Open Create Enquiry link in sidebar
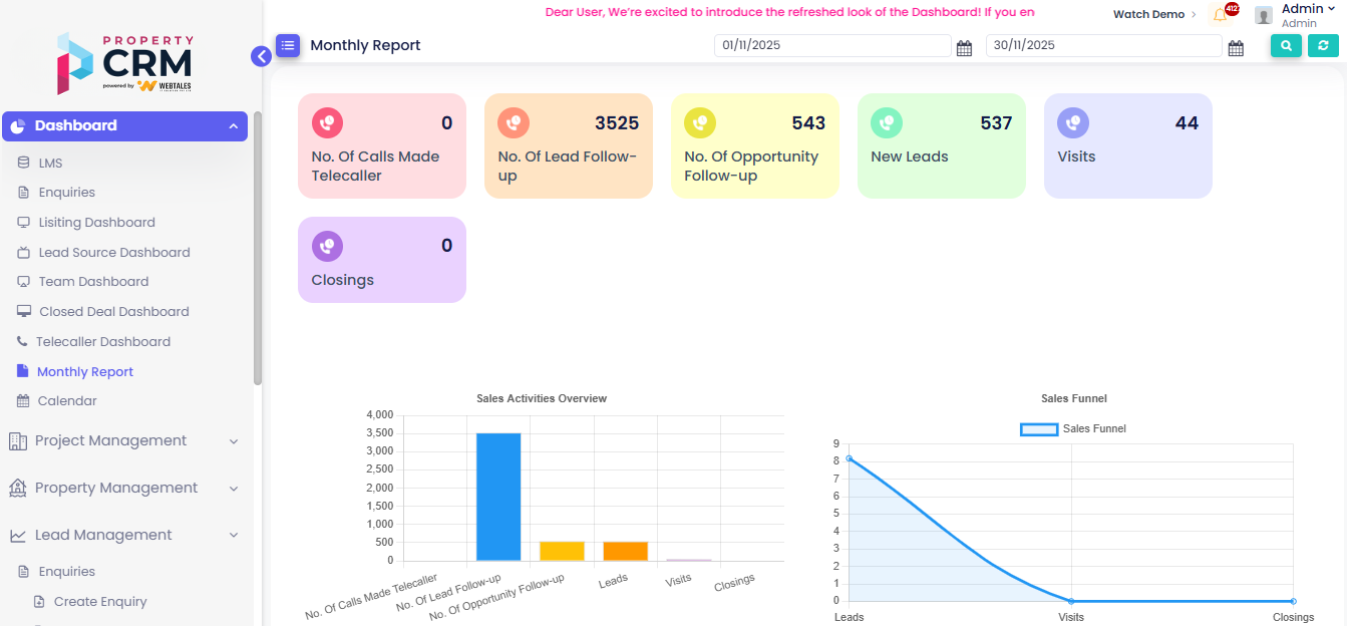Image resolution: width=1347 pixels, height=633 pixels. tap(100, 602)
